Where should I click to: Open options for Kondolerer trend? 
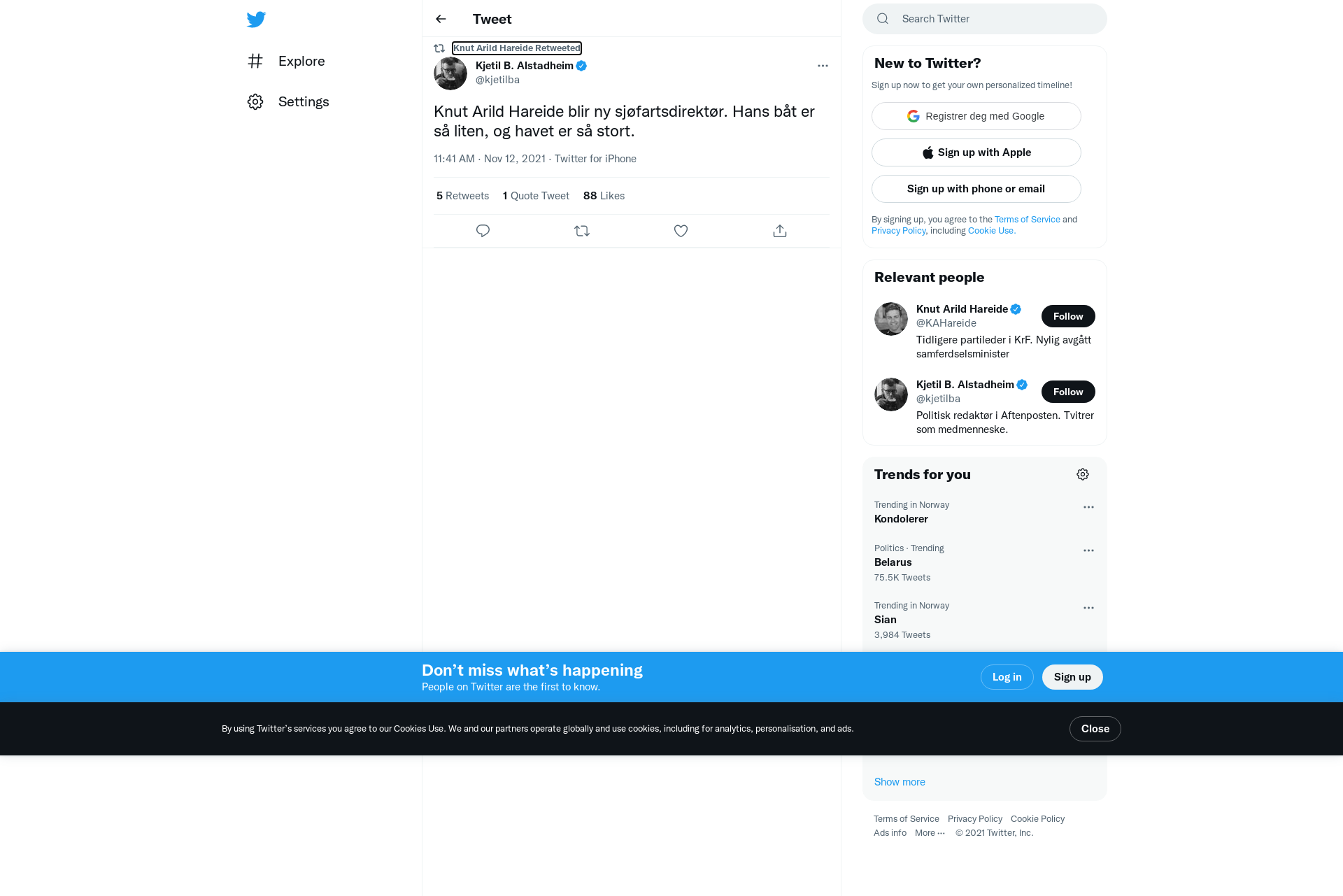(1088, 507)
